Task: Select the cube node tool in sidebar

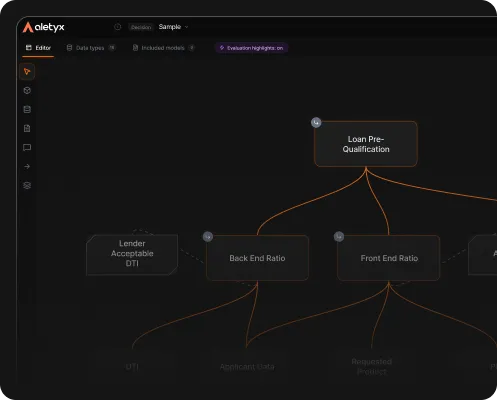Action: 27,90
